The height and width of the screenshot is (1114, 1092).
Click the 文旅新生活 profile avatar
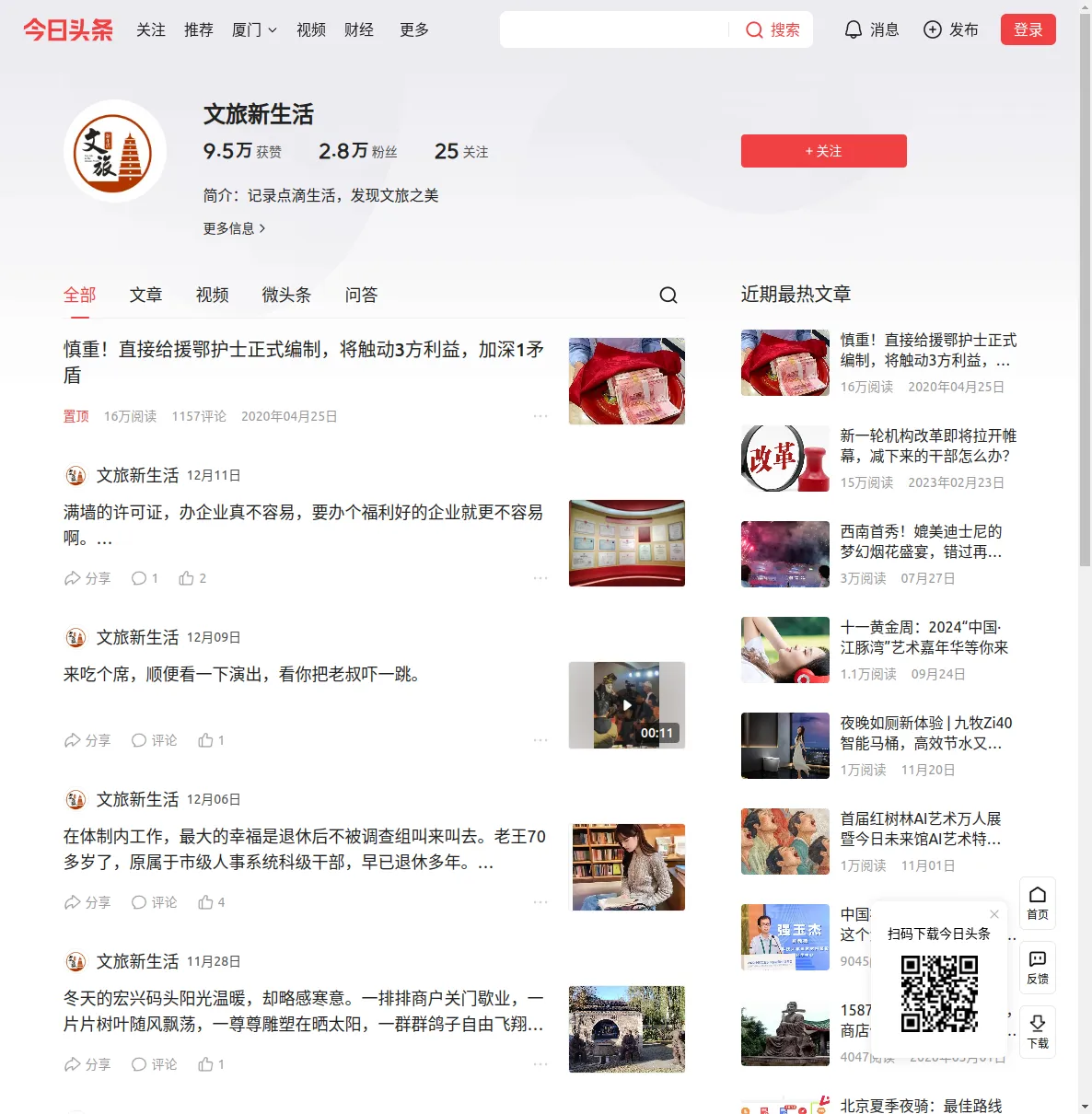click(115, 151)
